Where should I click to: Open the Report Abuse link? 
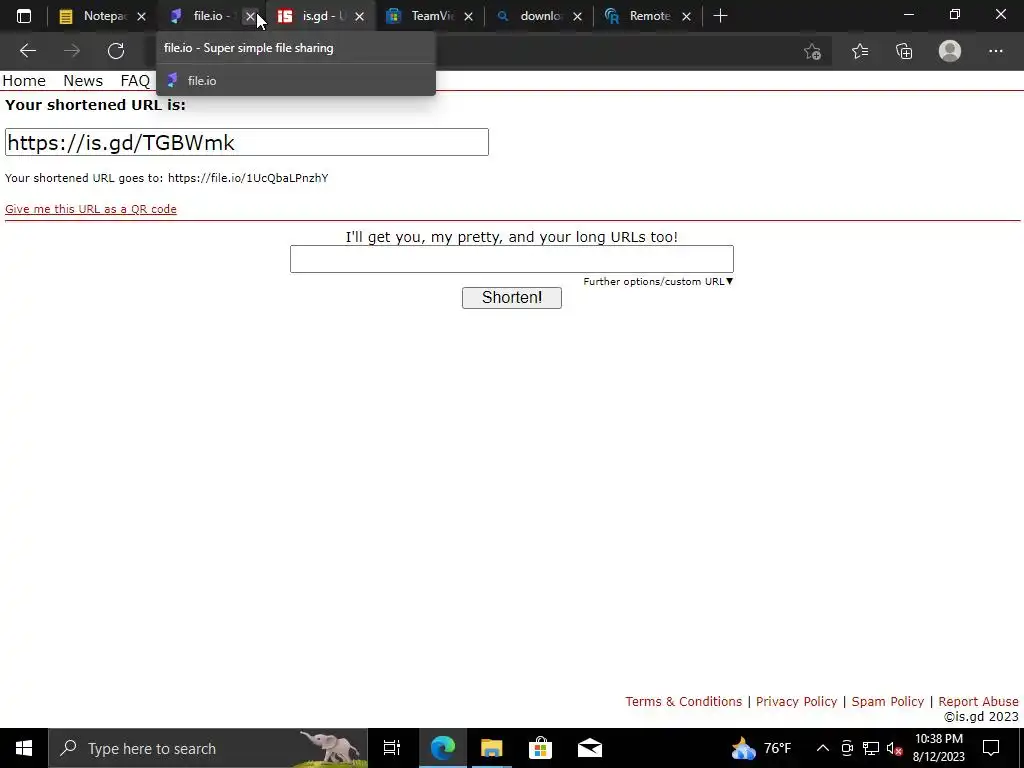978,701
